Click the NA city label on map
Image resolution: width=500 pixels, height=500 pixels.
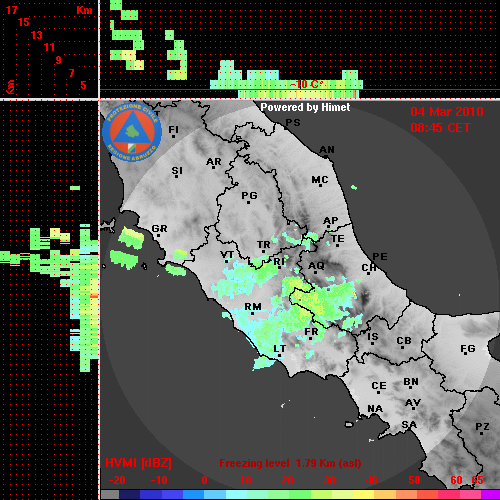pos(375,408)
